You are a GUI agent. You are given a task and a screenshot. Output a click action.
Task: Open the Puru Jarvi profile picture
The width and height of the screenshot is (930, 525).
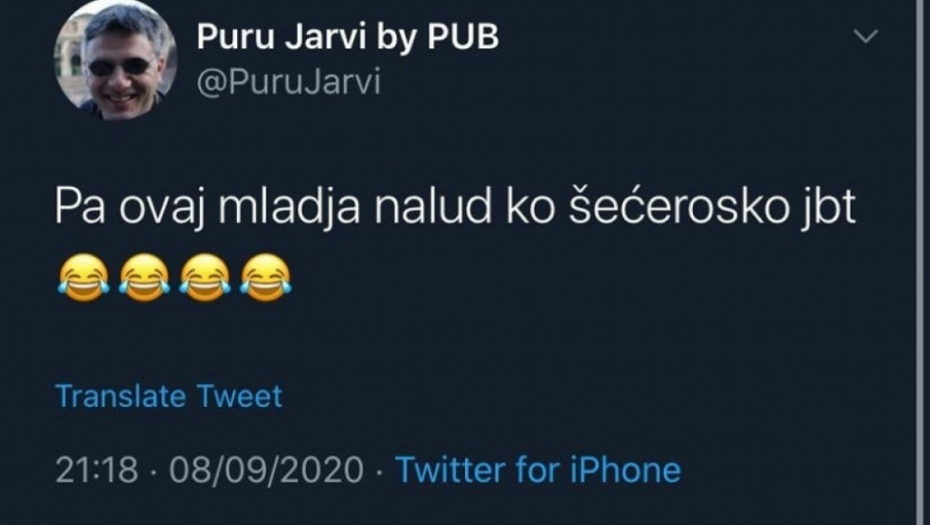tap(115, 59)
